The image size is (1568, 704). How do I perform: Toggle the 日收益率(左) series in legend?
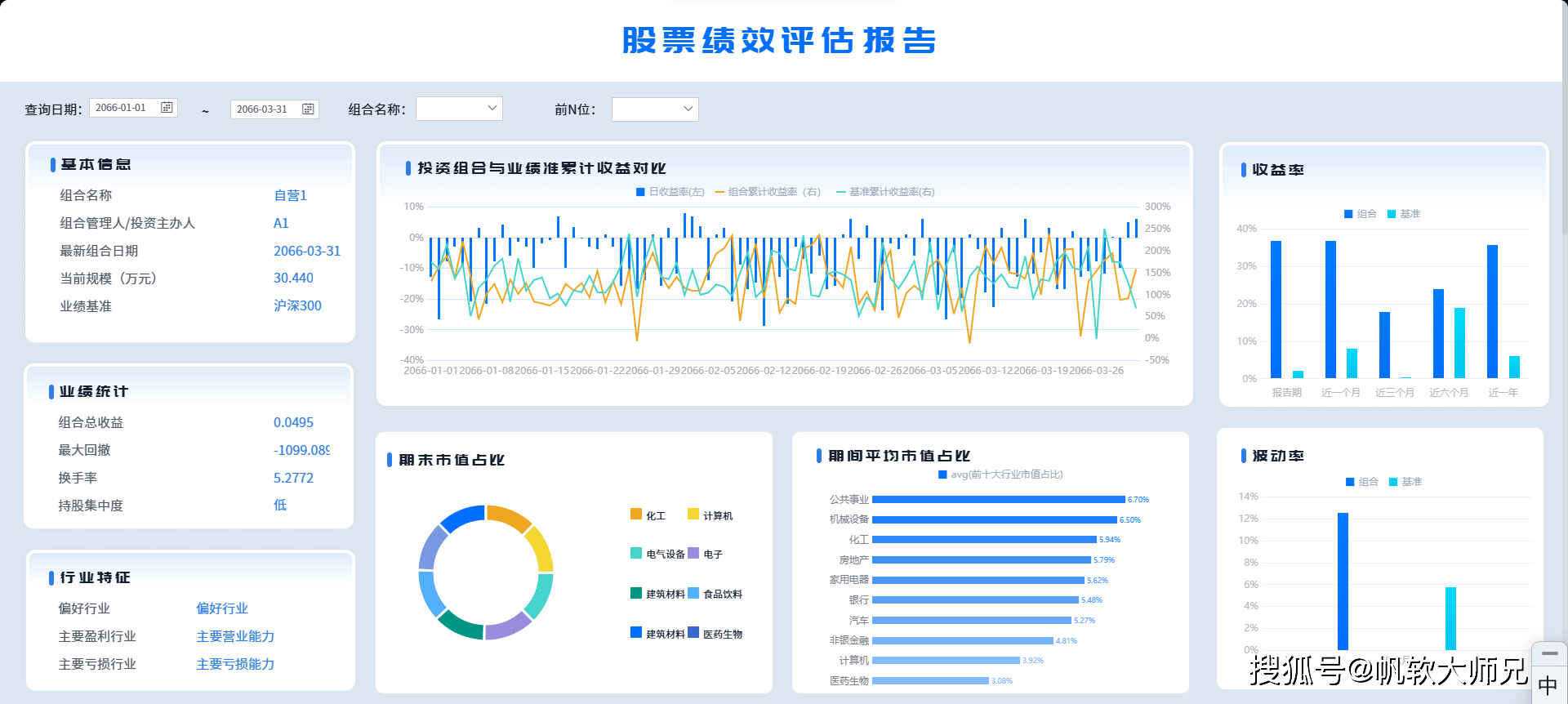670,192
